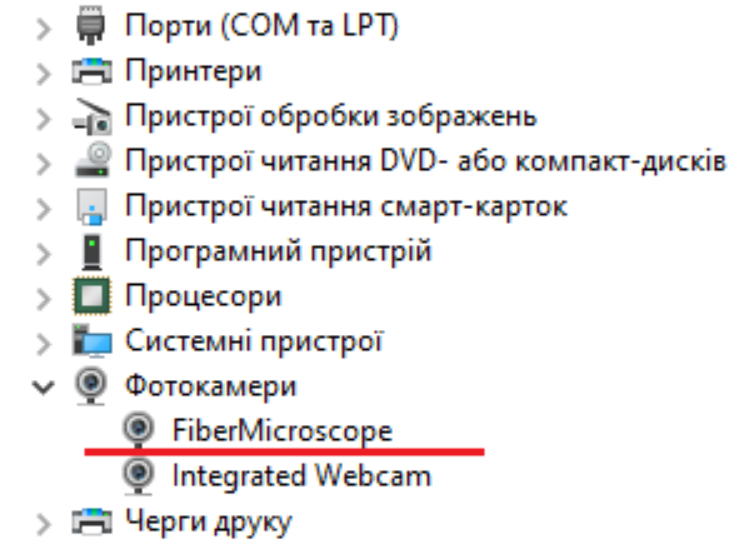This screenshot has width=752, height=555.
Task: Select the FiberMicroscope device
Action: (282, 431)
